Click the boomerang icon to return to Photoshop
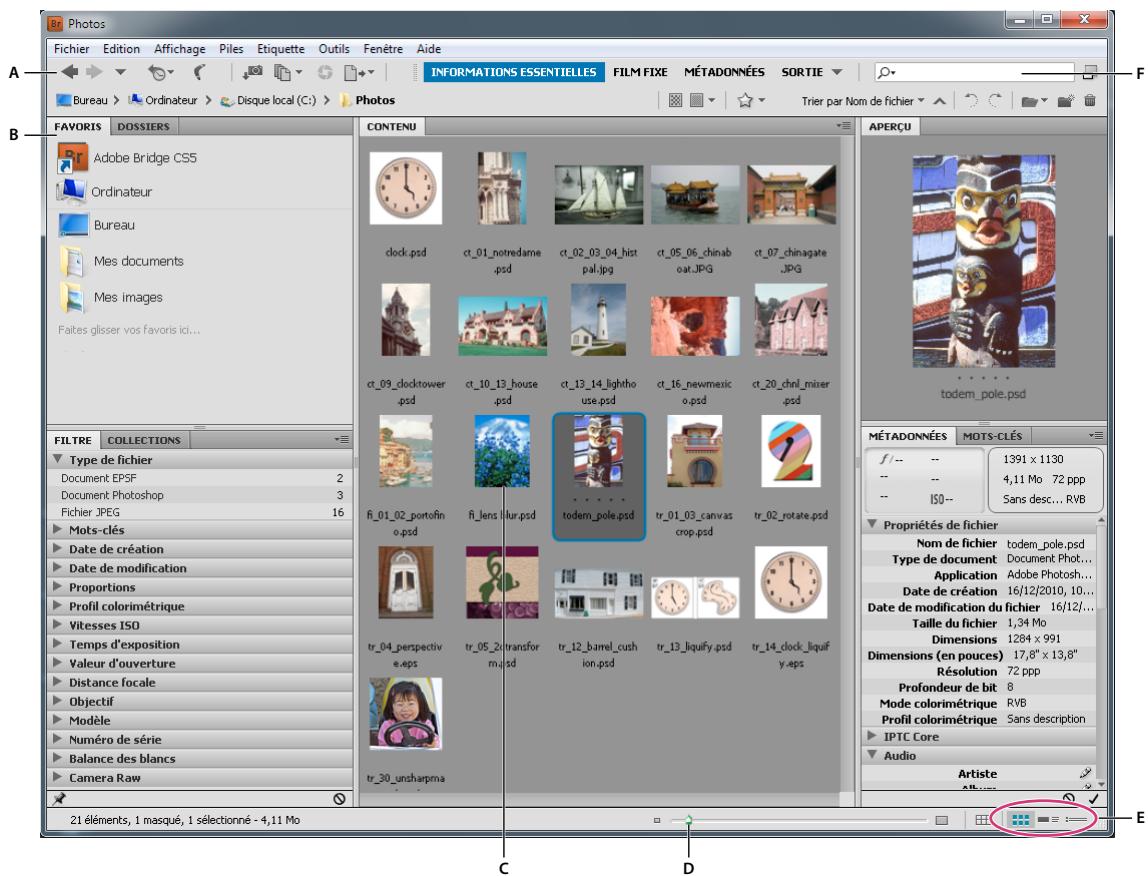1148x876 pixels. (x=200, y=73)
